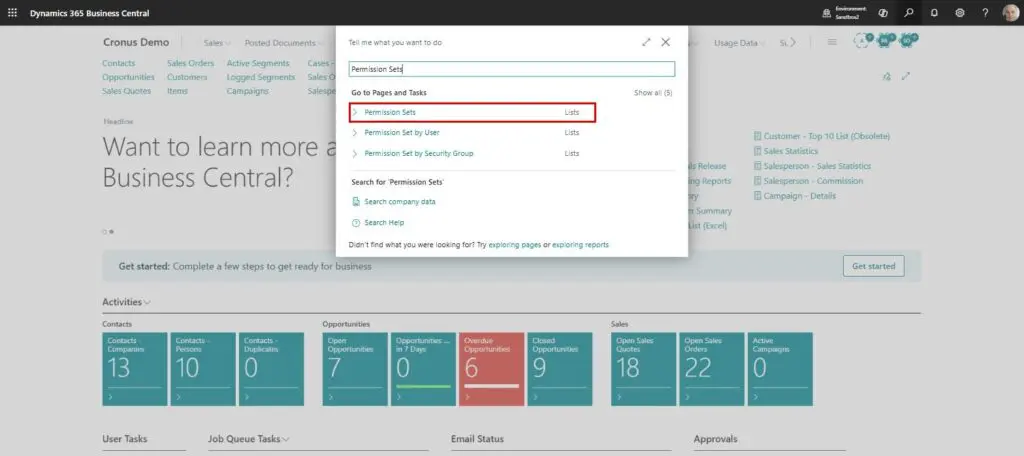Open the Closed Opportunities tile showing 9
Viewport: 1024px width, 456px height.
[x=560, y=369]
